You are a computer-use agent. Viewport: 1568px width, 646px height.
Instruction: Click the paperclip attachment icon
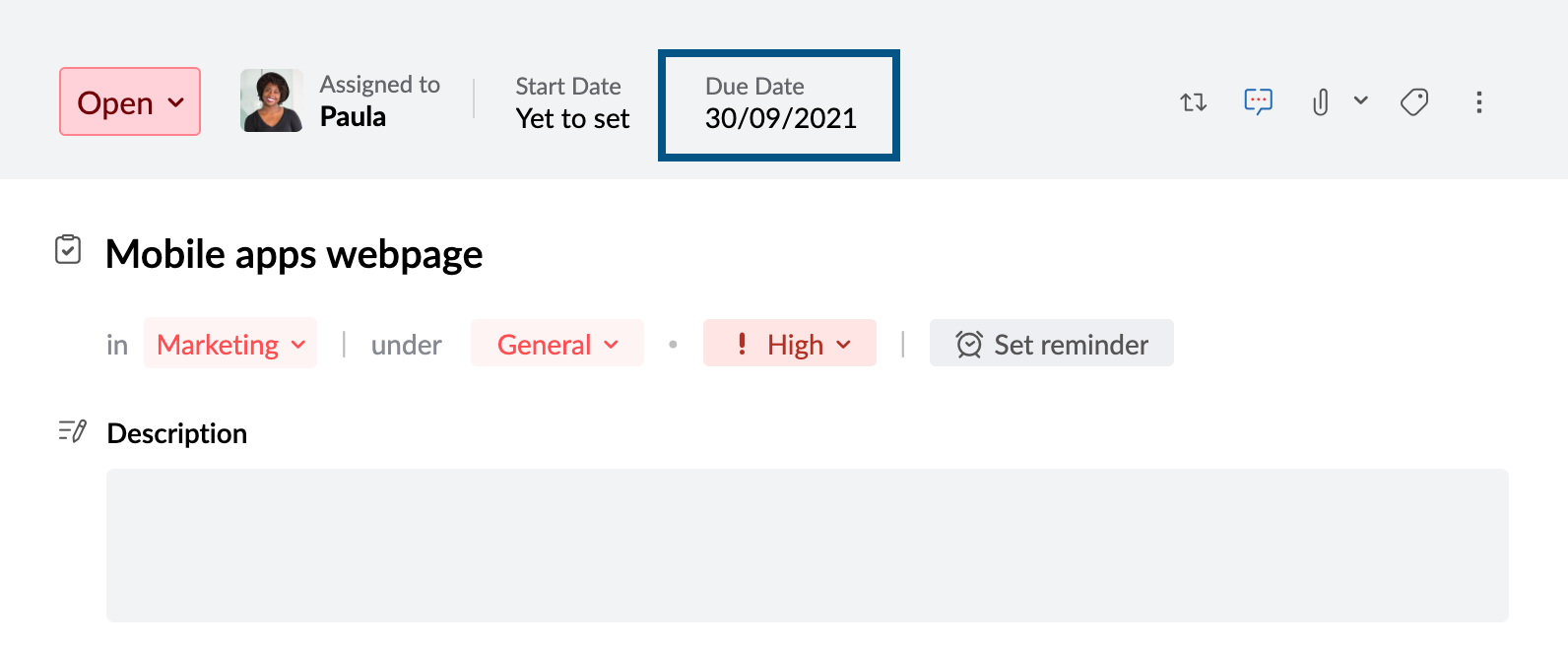(x=1321, y=101)
